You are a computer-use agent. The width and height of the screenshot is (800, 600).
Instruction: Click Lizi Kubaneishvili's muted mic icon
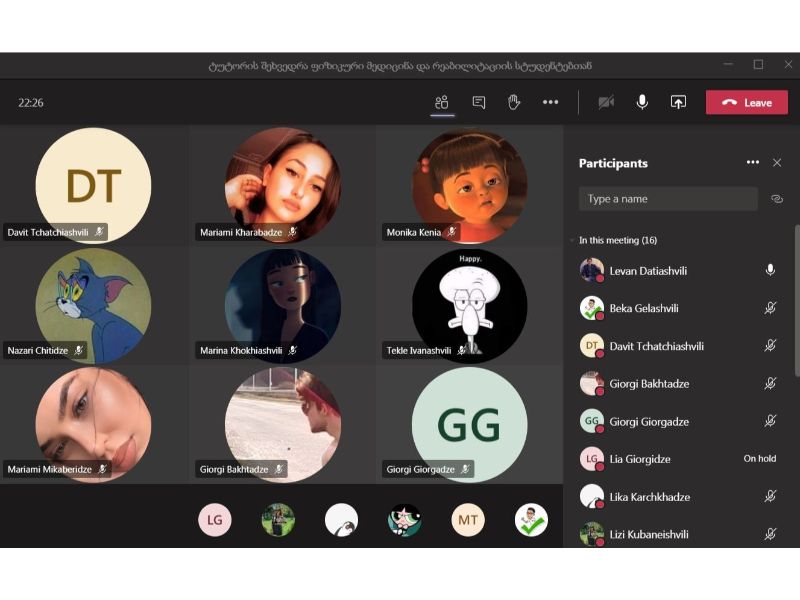click(770, 534)
